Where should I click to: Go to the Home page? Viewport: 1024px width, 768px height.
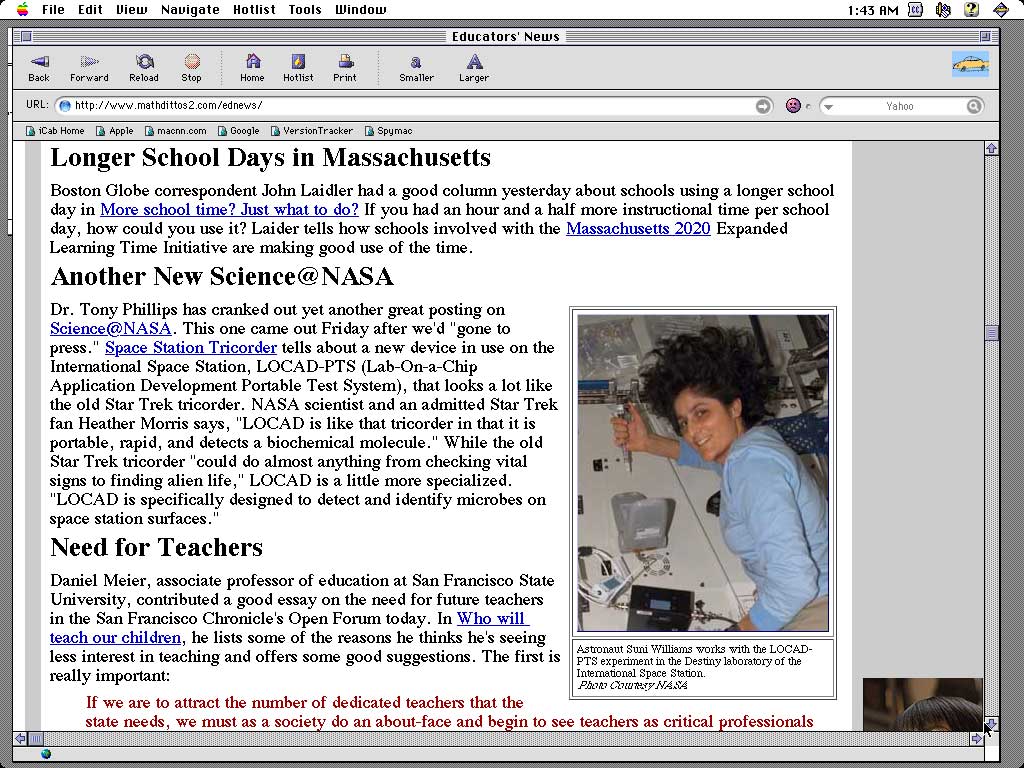(252, 68)
